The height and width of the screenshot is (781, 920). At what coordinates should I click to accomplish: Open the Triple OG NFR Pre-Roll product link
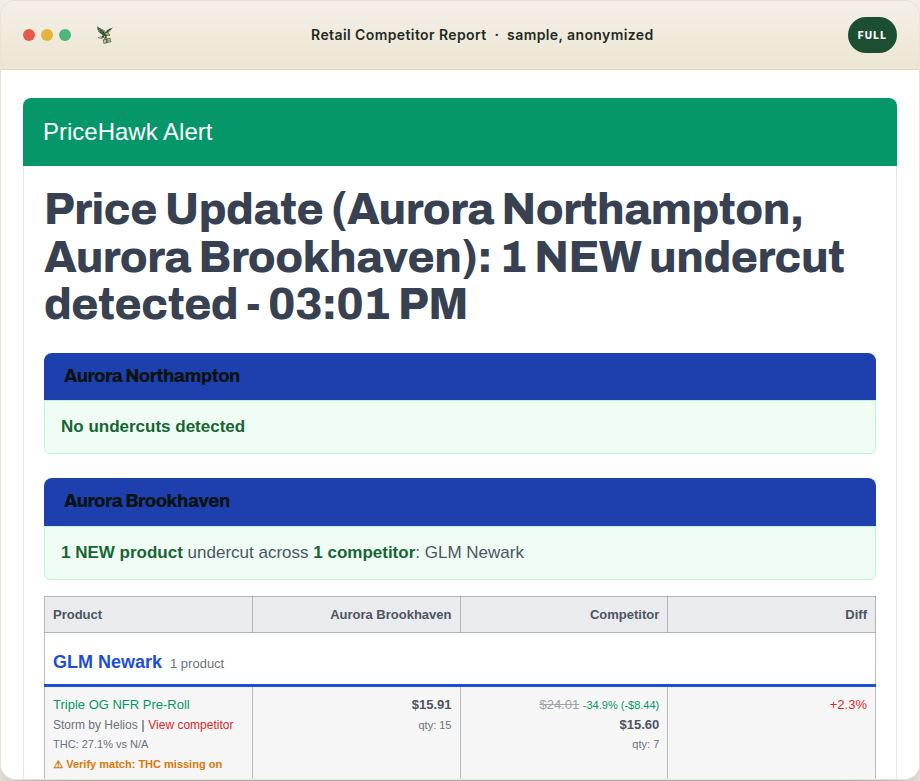point(121,705)
